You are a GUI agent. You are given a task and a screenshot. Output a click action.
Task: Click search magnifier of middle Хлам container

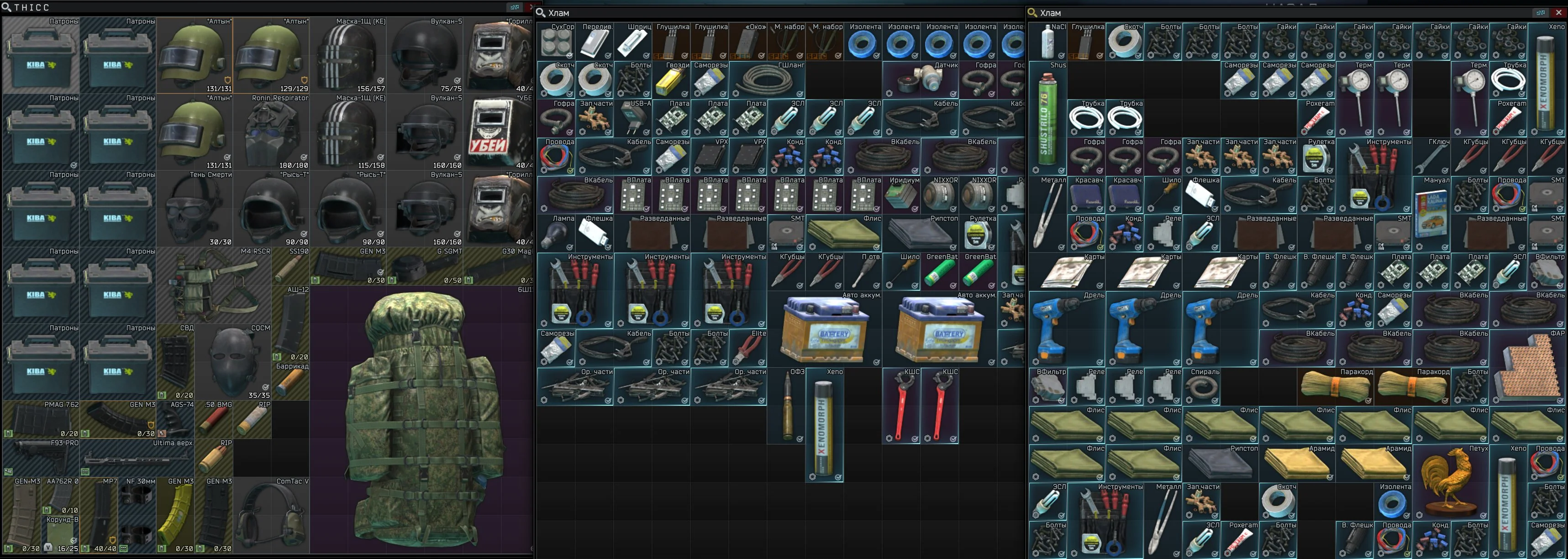coord(541,12)
